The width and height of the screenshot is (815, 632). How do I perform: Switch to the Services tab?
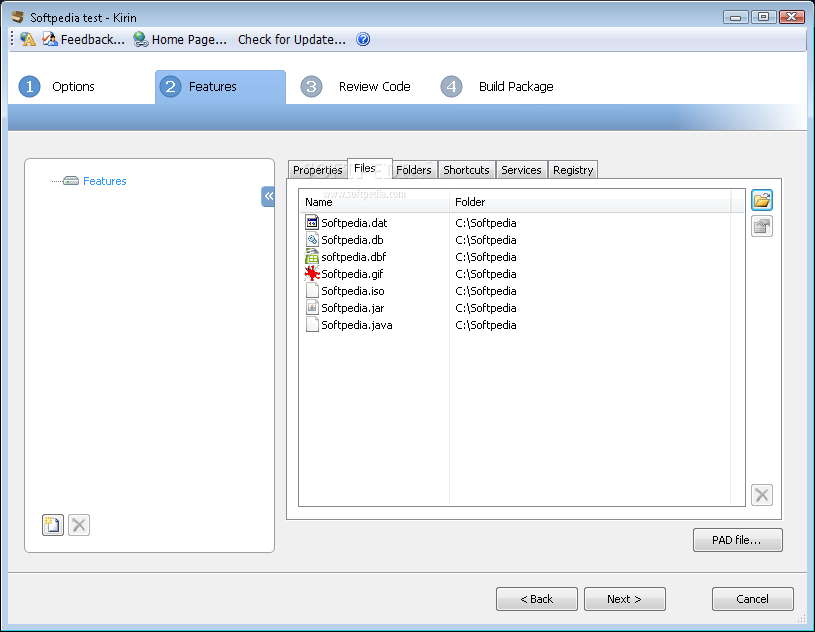521,170
